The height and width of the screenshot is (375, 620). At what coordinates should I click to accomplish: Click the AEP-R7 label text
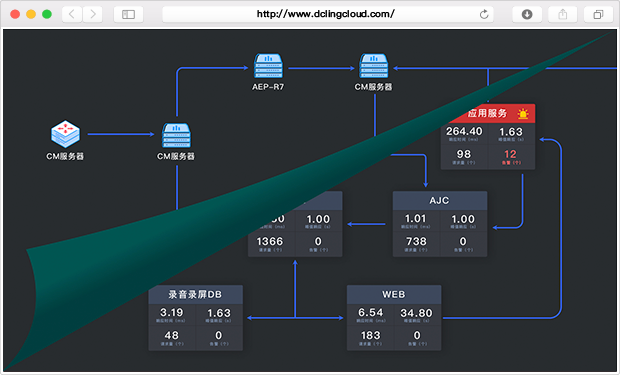pyautogui.click(x=268, y=87)
